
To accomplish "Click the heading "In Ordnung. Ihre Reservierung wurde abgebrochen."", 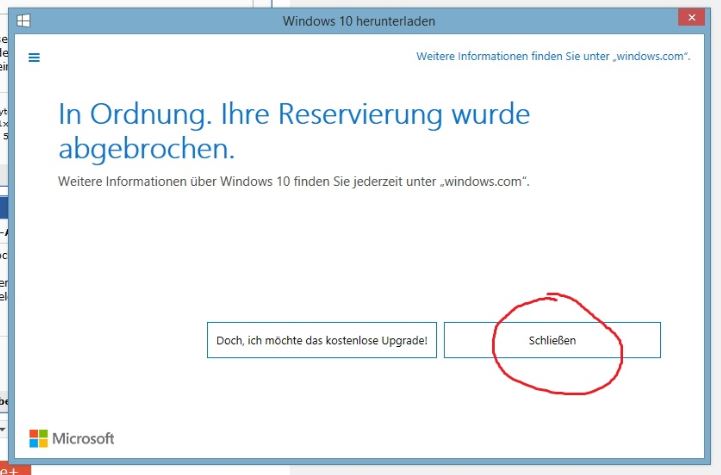I will tap(294, 131).
